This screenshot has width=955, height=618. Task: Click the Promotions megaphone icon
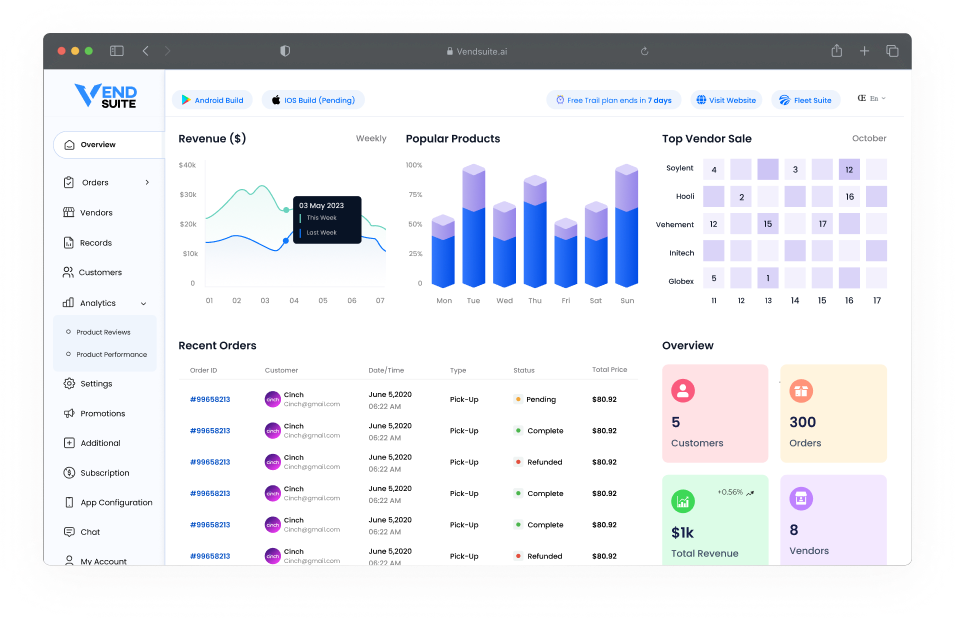coord(69,414)
